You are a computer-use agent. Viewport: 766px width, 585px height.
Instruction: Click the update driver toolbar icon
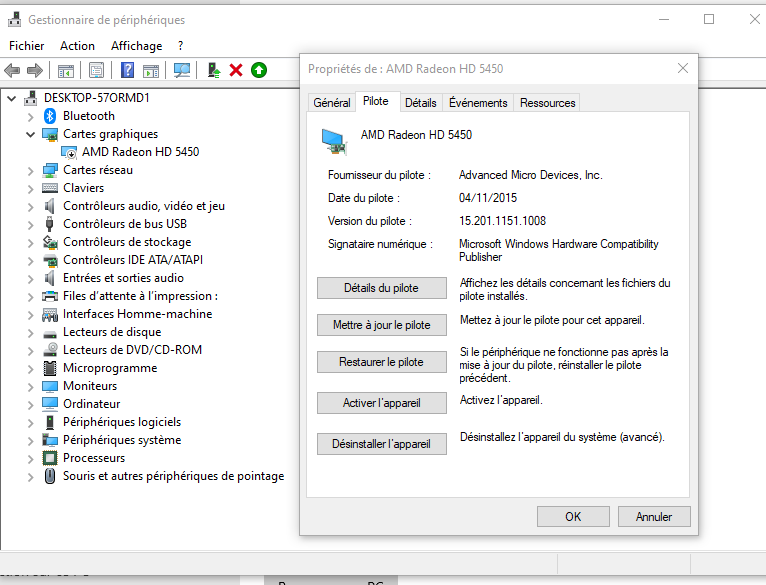click(x=214, y=70)
